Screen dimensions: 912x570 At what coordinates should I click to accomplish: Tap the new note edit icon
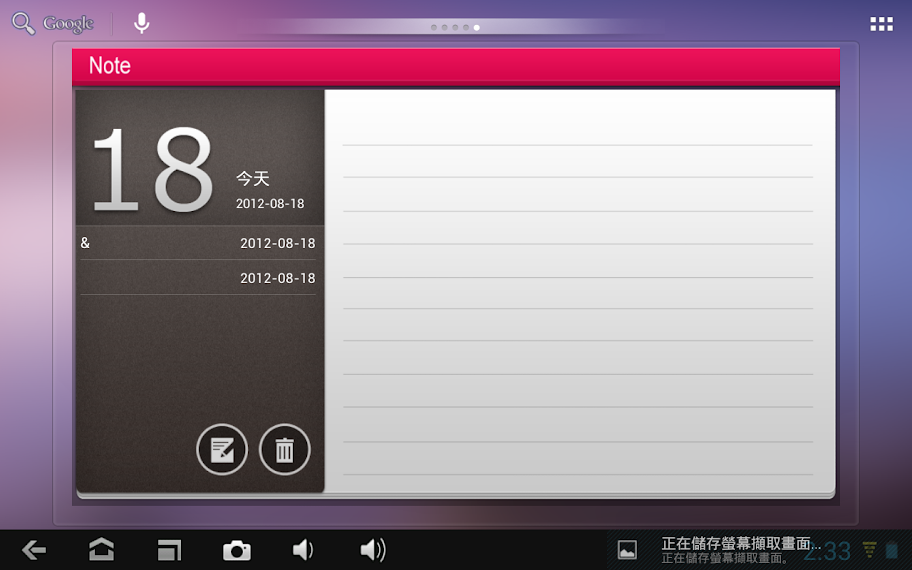tap(222, 450)
